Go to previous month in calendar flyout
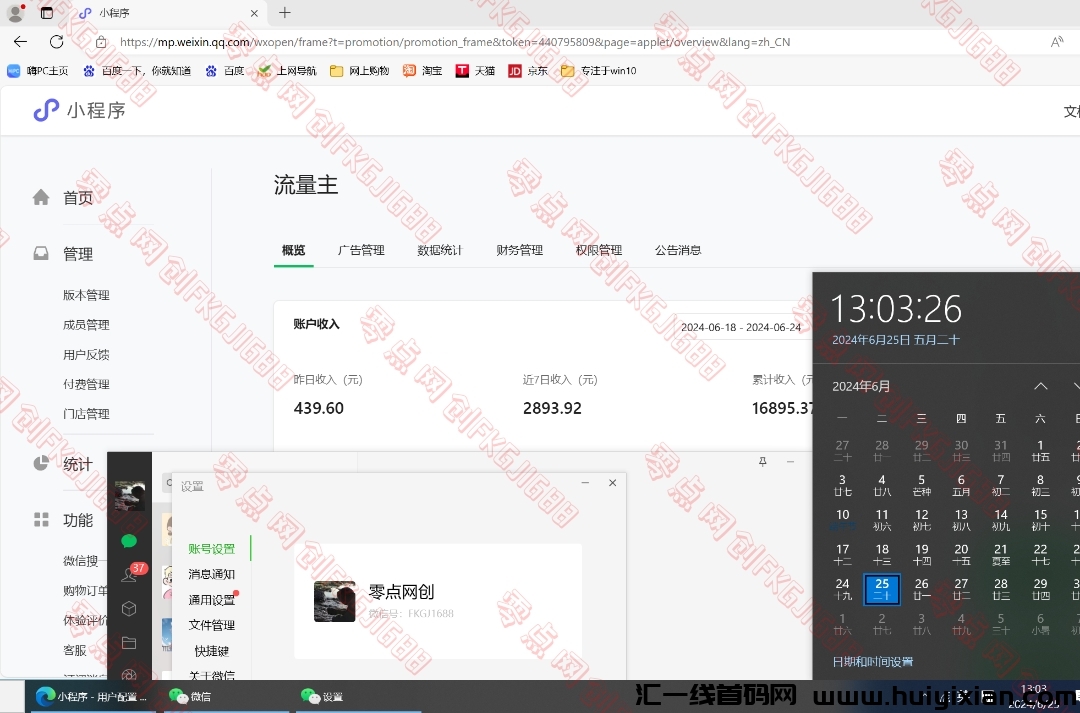 click(1041, 386)
